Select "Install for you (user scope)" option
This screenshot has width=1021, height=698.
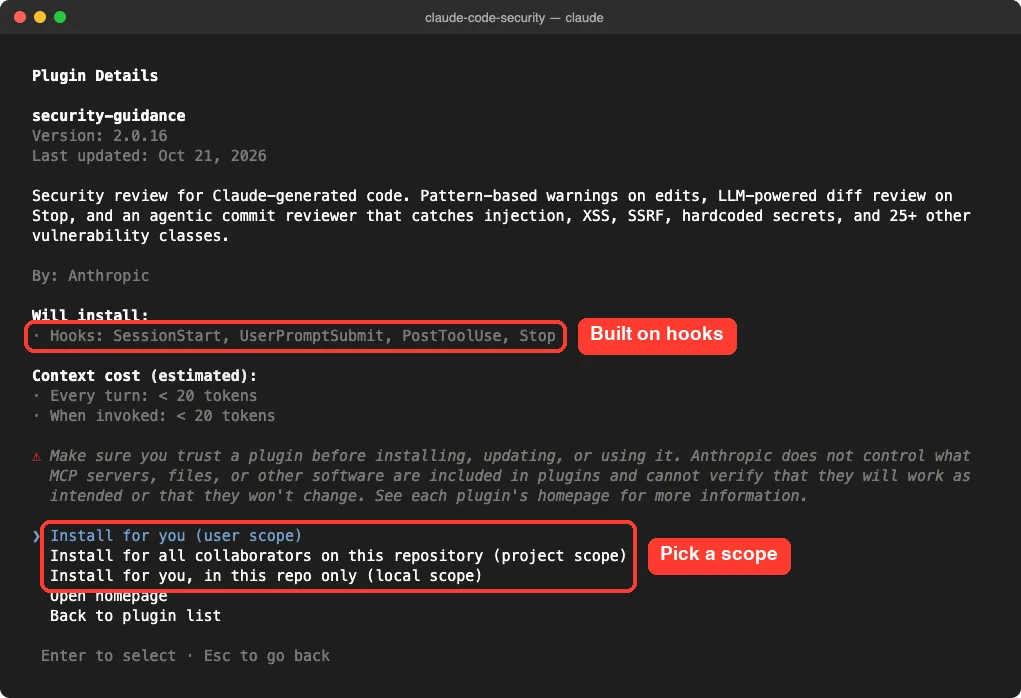pyautogui.click(x=176, y=536)
